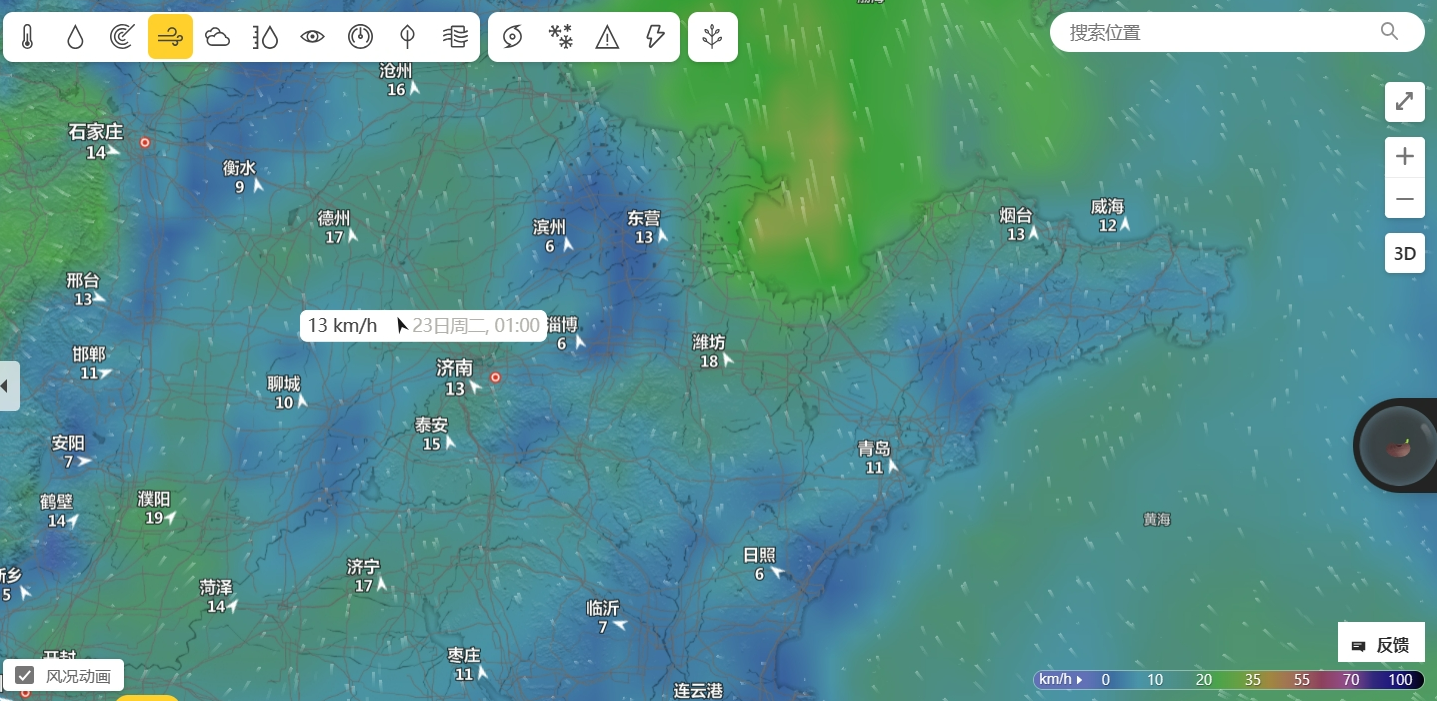1437x701 pixels.
Task: Uncheck the 风况动画 wind animation checkbox
Action: tap(25, 675)
